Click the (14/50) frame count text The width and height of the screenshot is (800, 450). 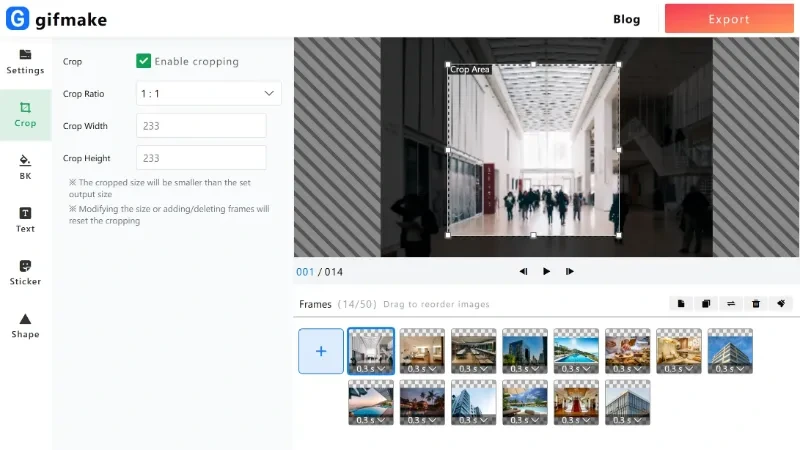click(357, 304)
